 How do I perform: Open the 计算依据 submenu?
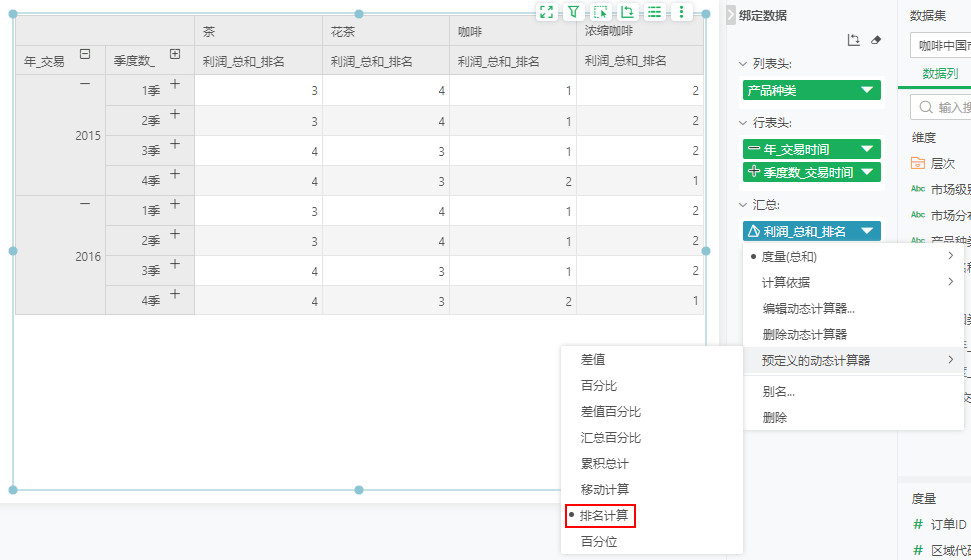[x=853, y=282]
